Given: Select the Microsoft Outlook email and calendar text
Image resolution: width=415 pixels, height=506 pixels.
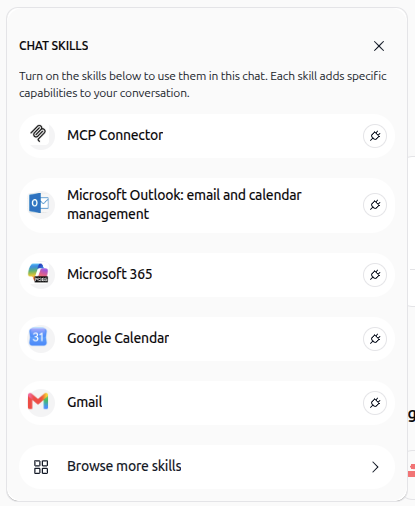Looking at the screenshot, I should pos(184,204).
